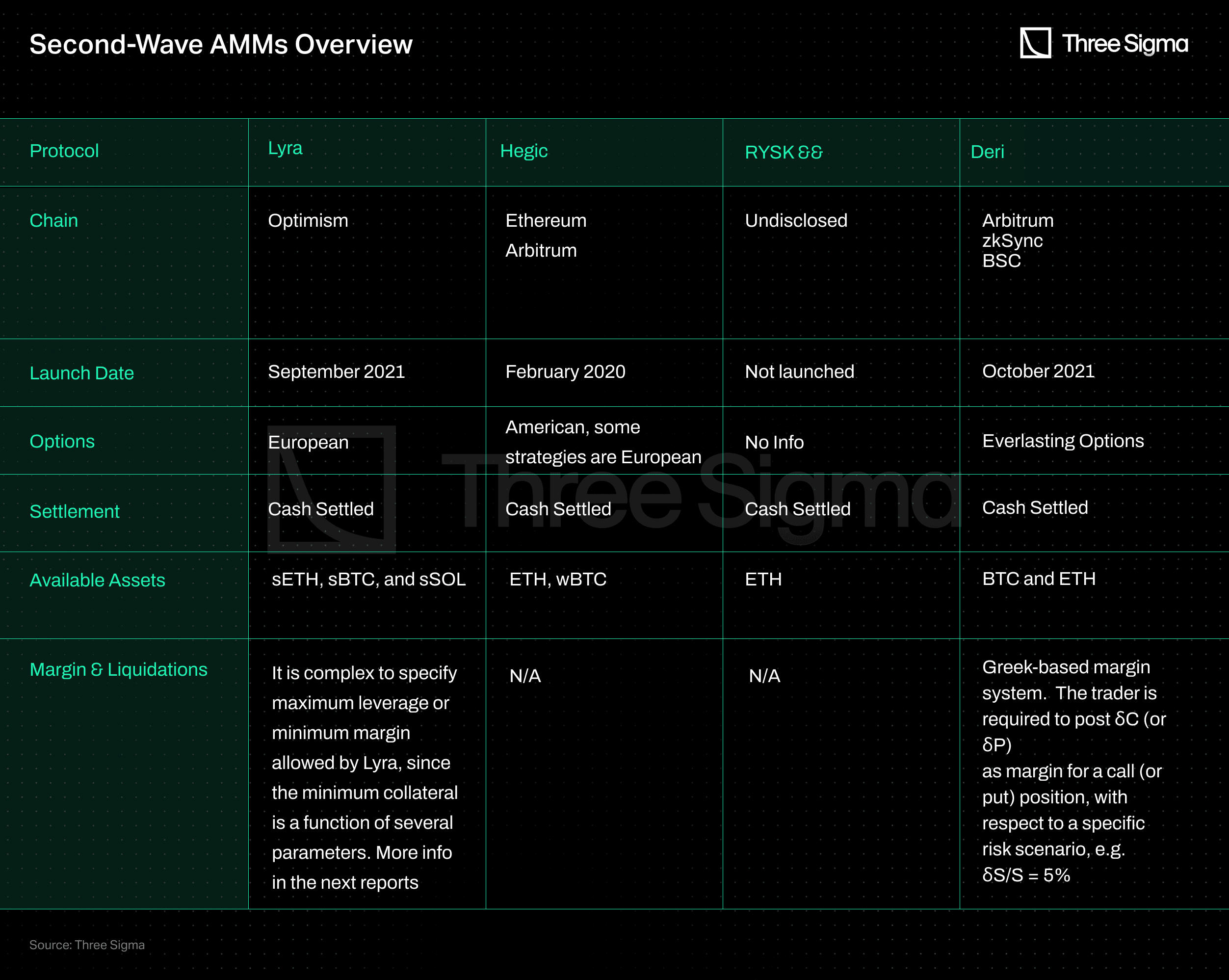
Task: Click the sETH, sBTC, and sSOL cell
Action: click(x=368, y=579)
